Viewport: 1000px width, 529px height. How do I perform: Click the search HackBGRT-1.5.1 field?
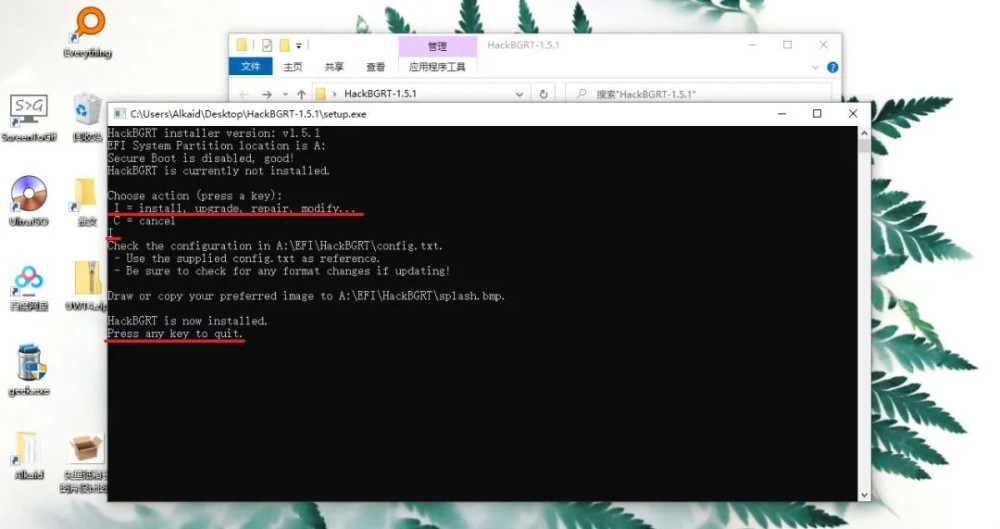699,94
